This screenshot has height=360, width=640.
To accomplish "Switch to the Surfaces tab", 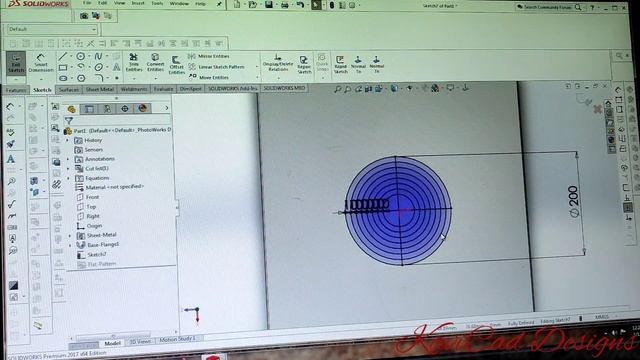I will coord(69,89).
